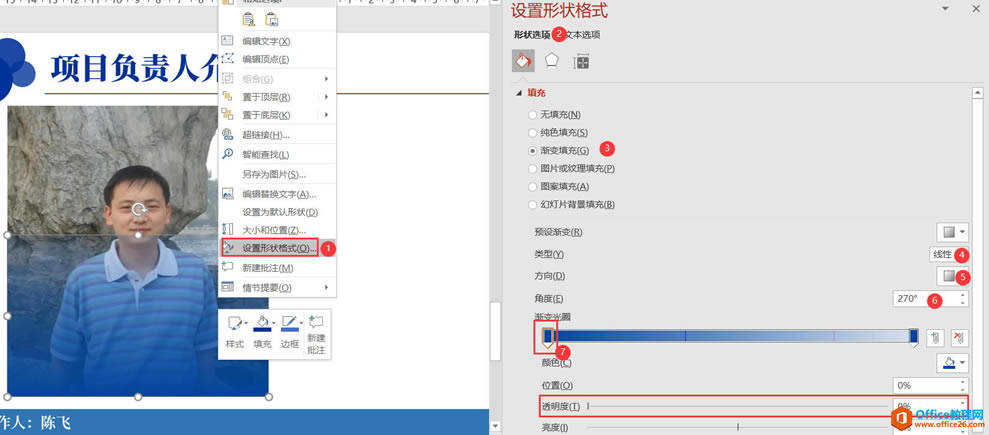Viewport: 989px width, 435px height.
Task: Open Fill dropdown arrow in mini toolbar
Action: tap(273, 323)
